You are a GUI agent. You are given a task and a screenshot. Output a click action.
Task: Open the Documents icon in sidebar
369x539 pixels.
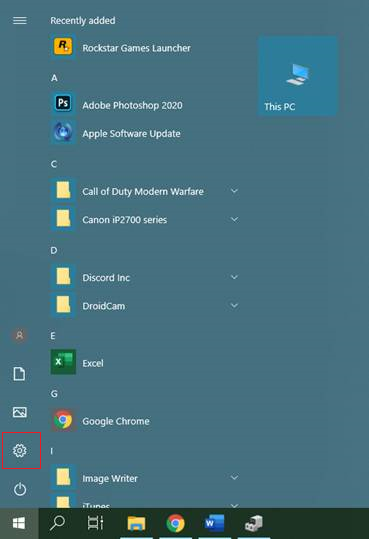click(19, 374)
